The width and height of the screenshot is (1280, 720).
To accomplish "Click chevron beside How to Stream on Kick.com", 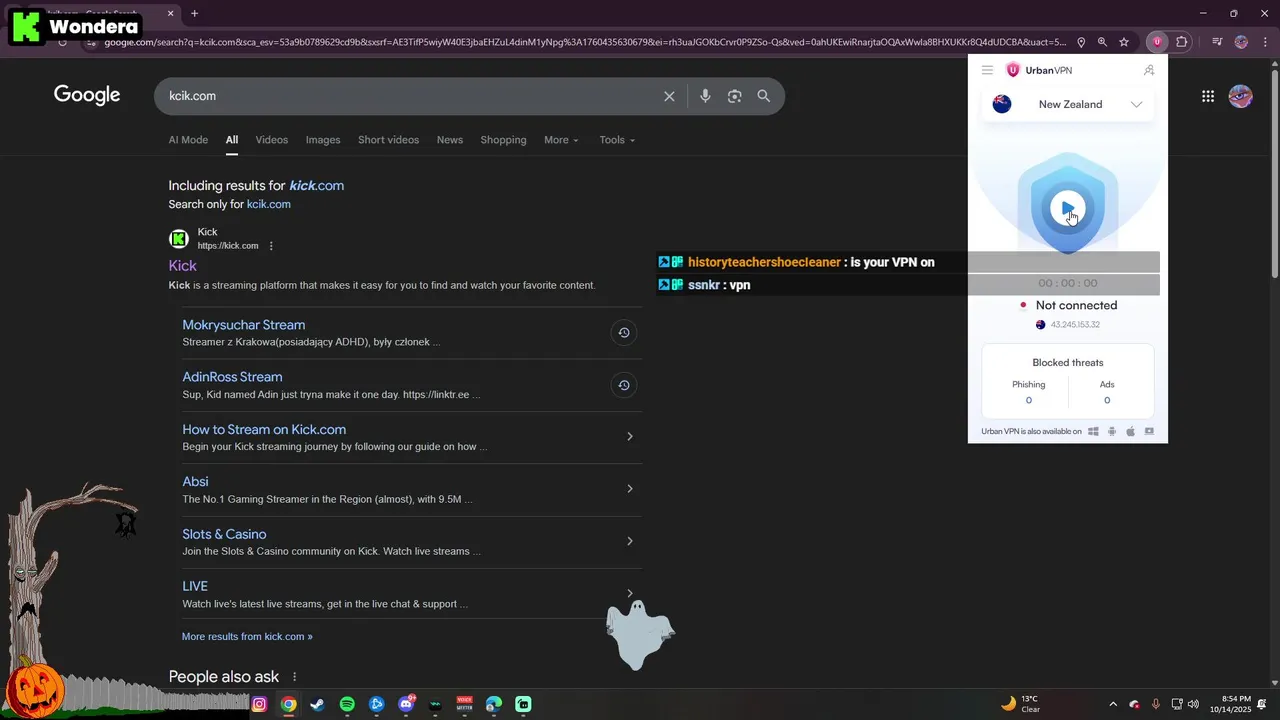I will pos(629,437).
